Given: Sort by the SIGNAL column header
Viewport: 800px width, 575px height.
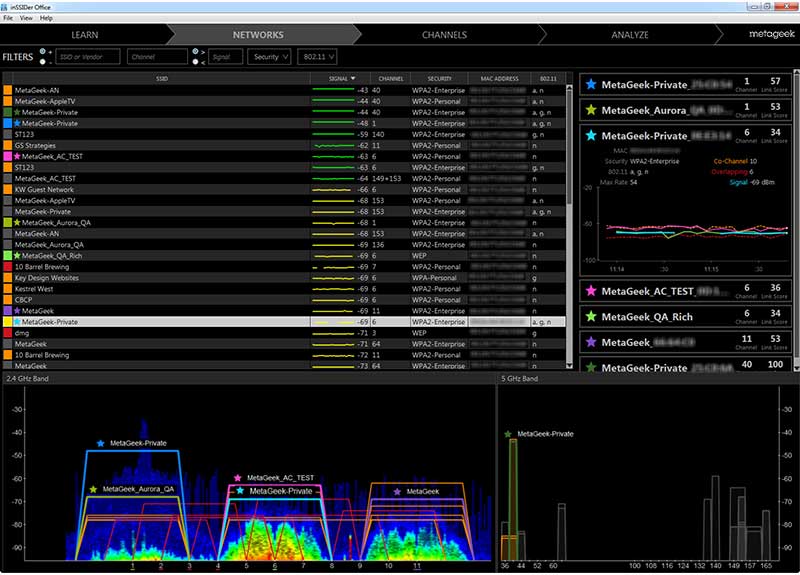Looking at the screenshot, I should pos(338,78).
